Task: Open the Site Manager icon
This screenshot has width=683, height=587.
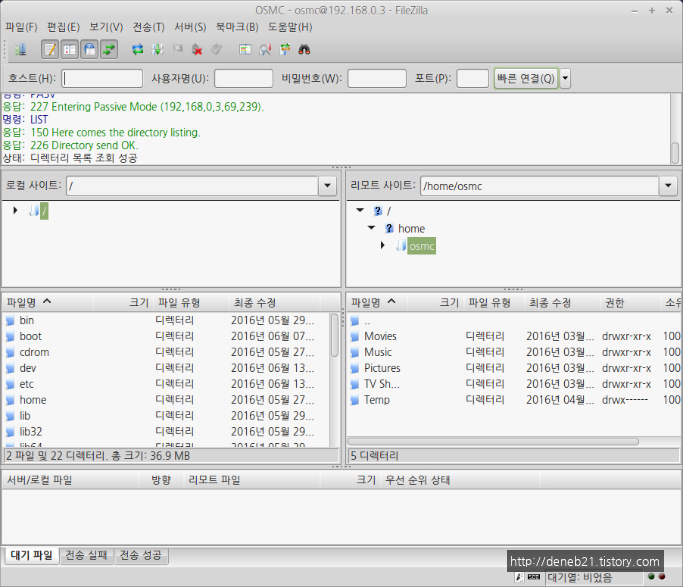Action: [x=20, y=49]
